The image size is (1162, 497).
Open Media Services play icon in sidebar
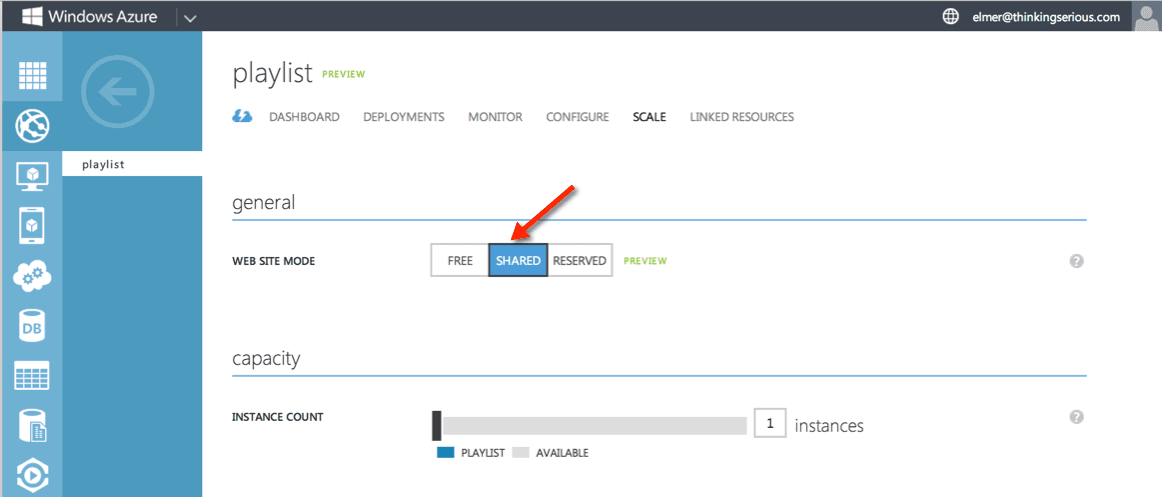[33, 474]
